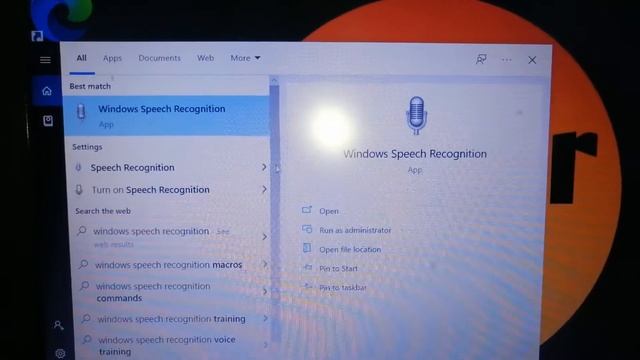
Task: Click Open file location
Action: [350, 249]
